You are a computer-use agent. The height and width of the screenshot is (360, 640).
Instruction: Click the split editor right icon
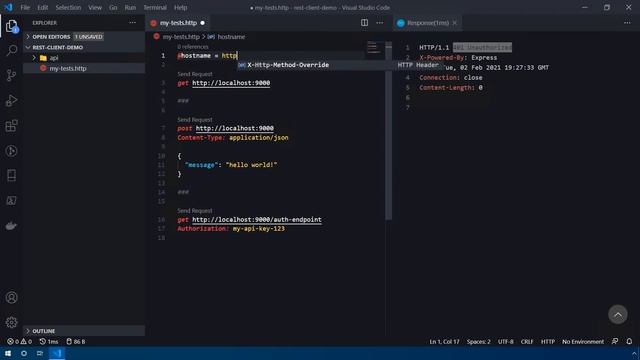coord(364,23)
